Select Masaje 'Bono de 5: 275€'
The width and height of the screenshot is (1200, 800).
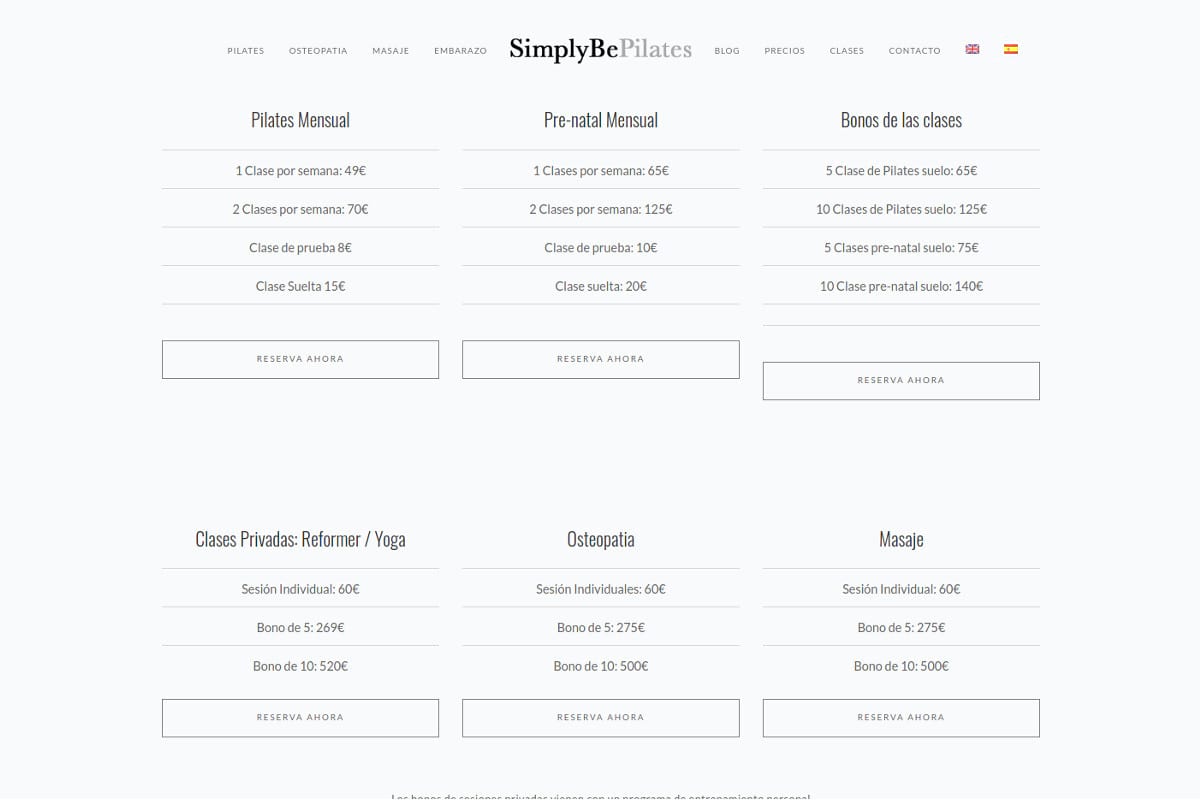coord(901,627)
